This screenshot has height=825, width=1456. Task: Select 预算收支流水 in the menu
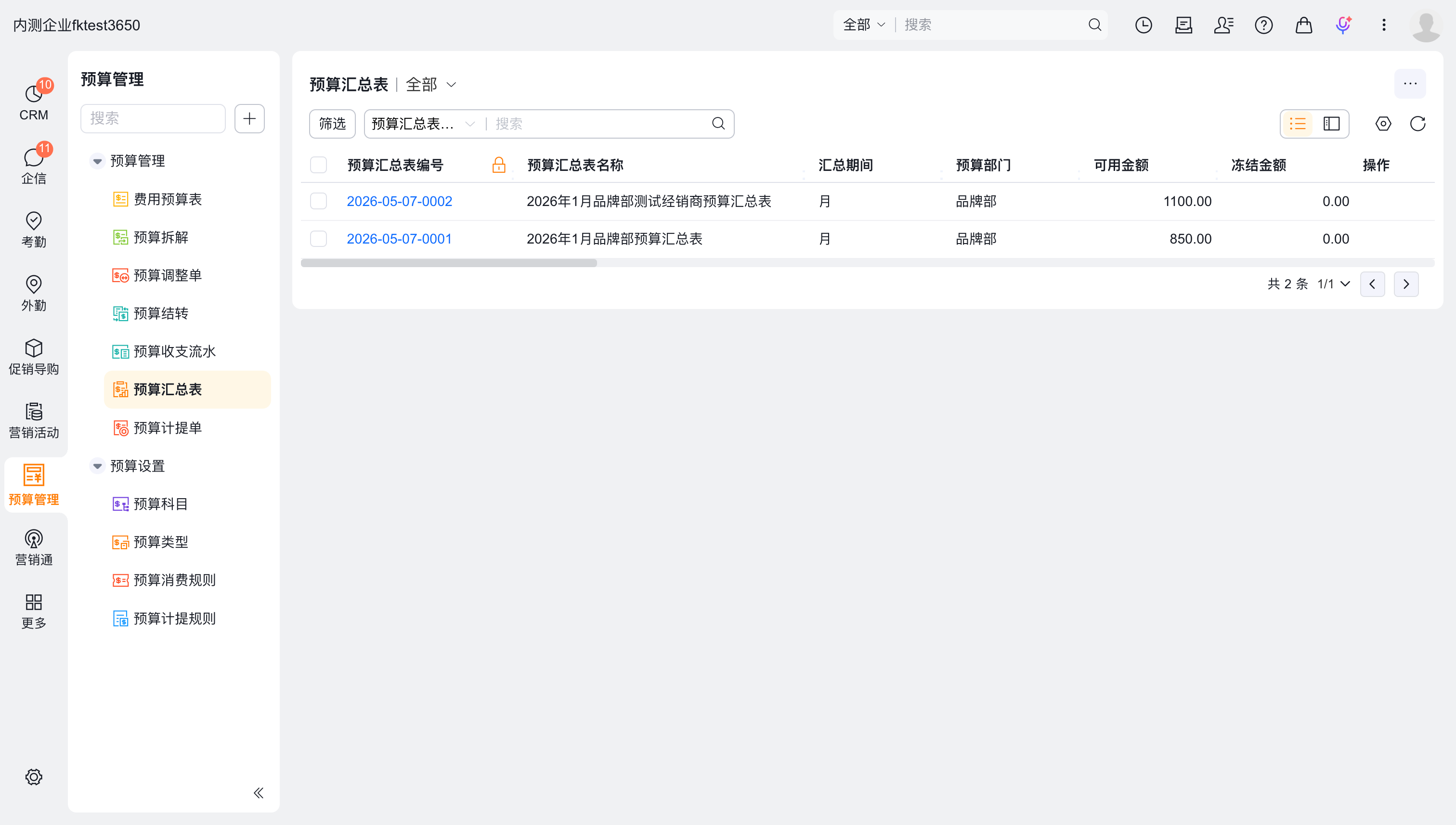pos(187,351)
